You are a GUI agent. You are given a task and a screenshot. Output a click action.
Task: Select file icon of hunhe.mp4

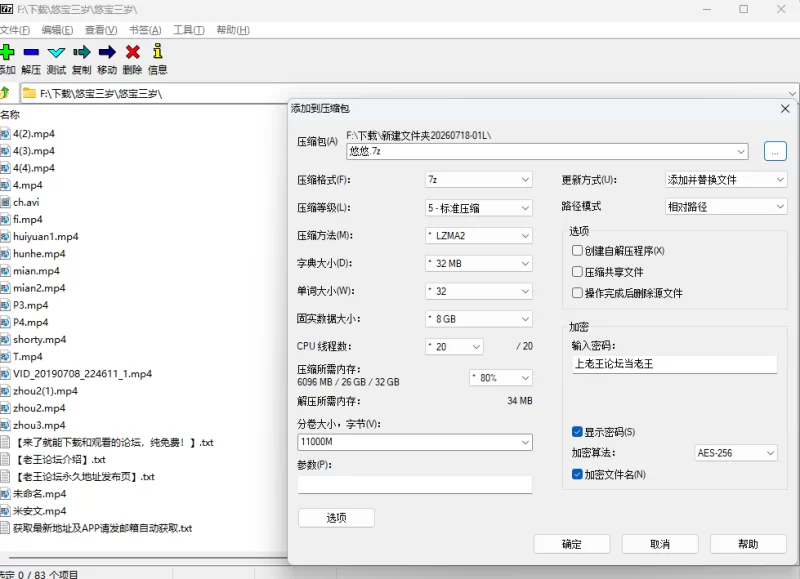(x=5, y=254)
